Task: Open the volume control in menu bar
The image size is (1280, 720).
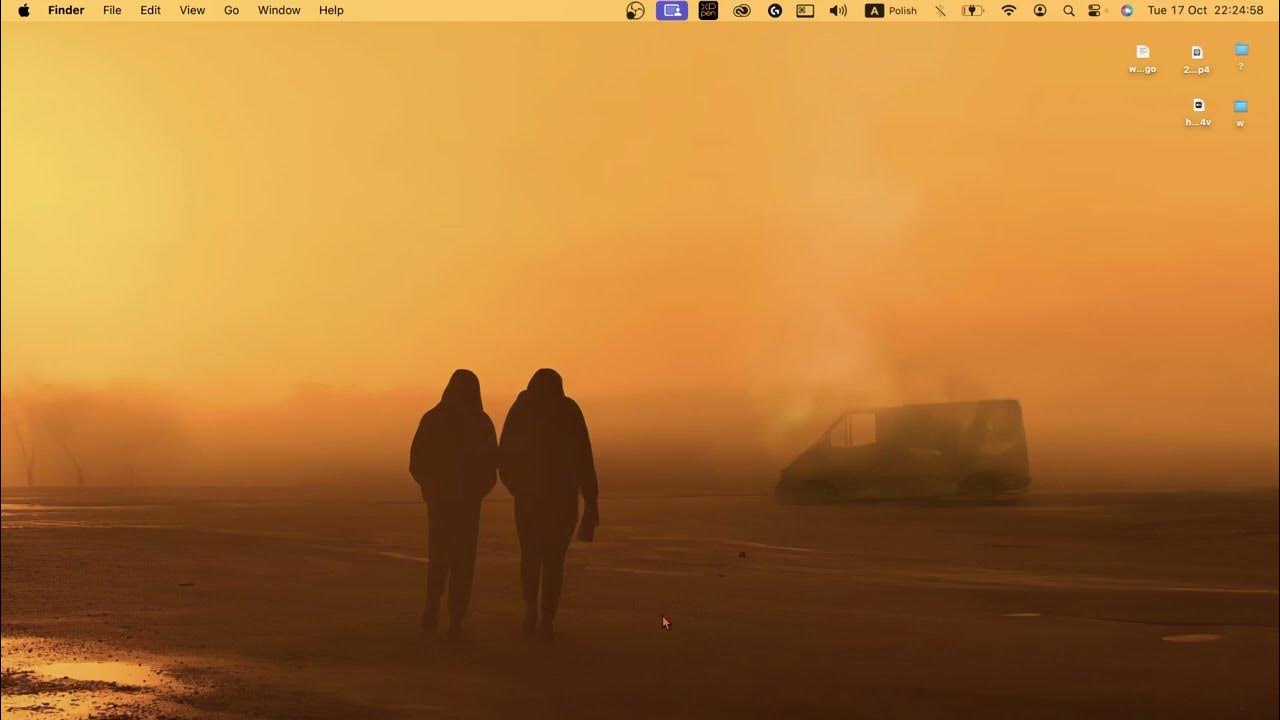Action: 838,11
